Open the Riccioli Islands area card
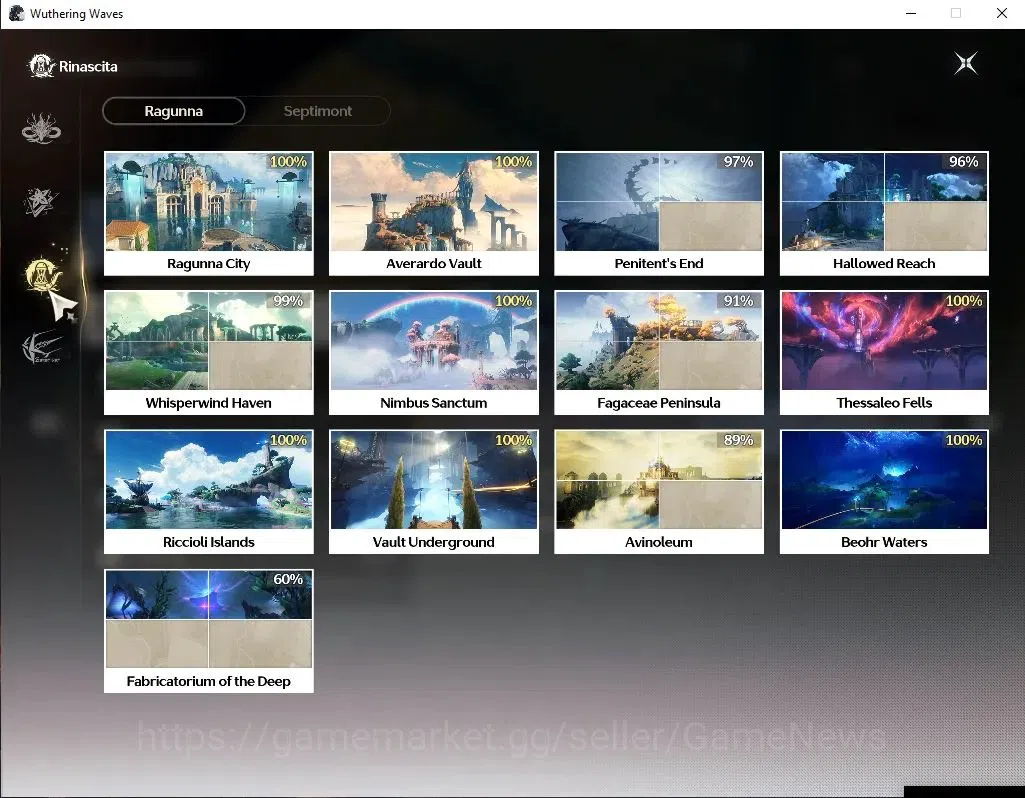The height and width of the screenshot is (798, 1025). tap(209, 492)
